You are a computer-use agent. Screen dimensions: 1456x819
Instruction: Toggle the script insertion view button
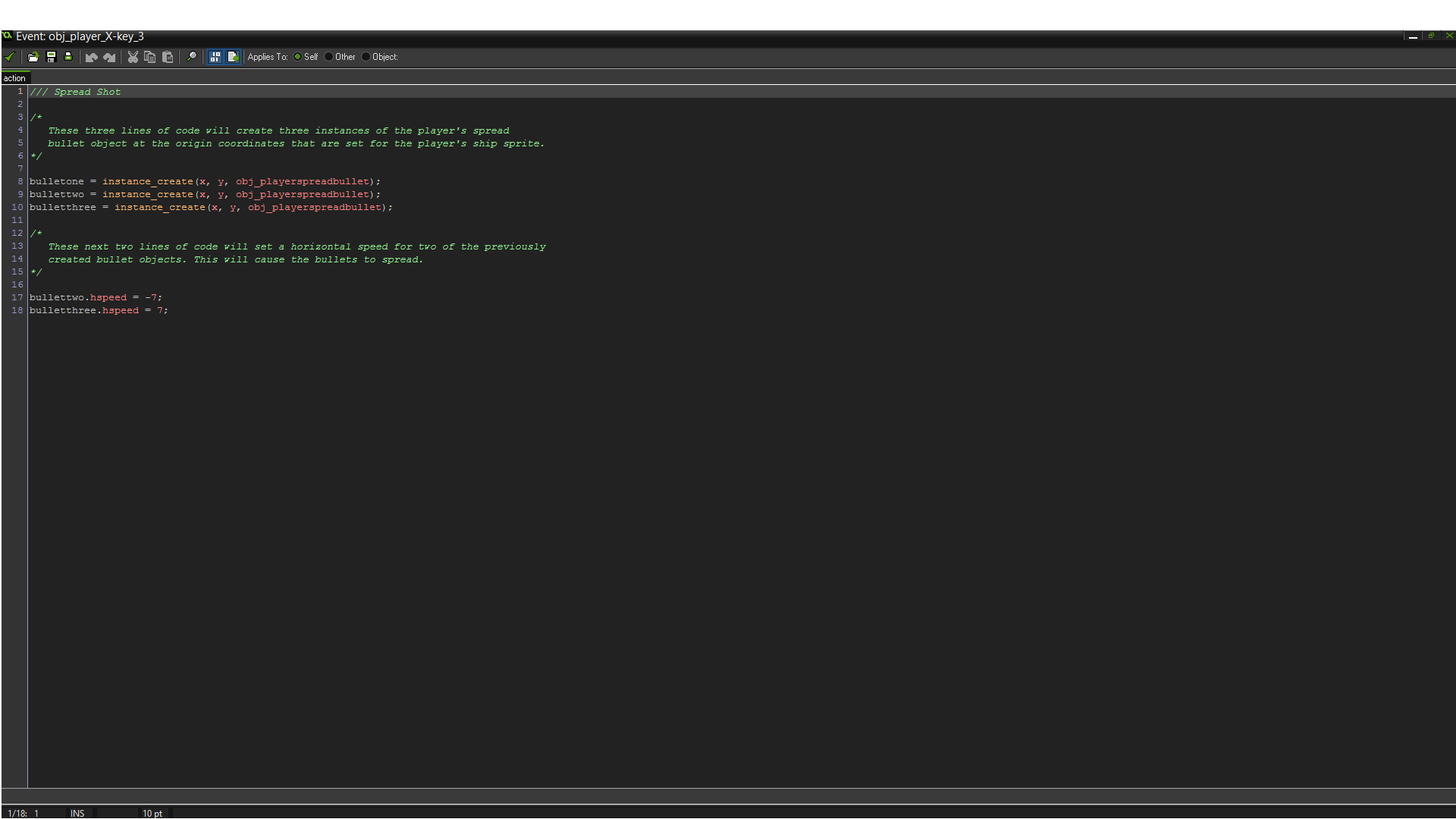pyautogui.click(x=233, y=57)
